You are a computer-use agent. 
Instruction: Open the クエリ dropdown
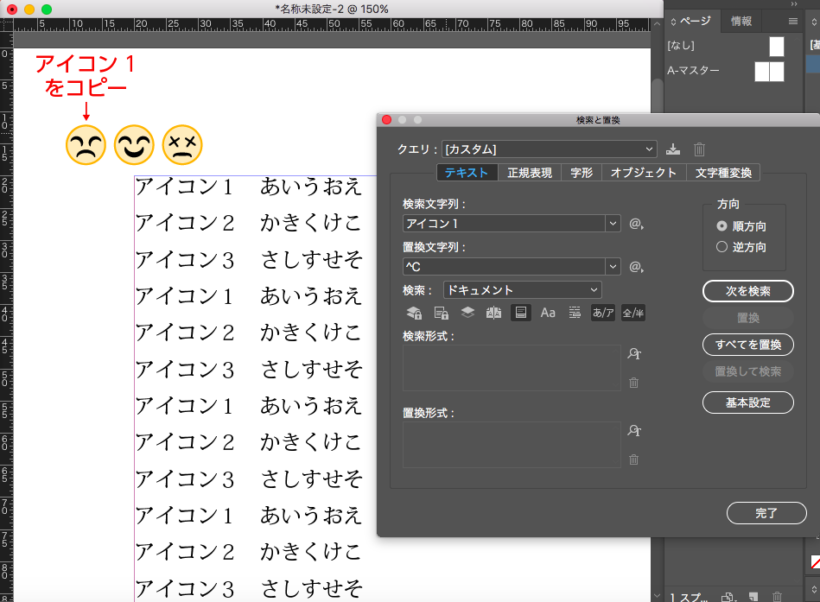tap(549, 149)
